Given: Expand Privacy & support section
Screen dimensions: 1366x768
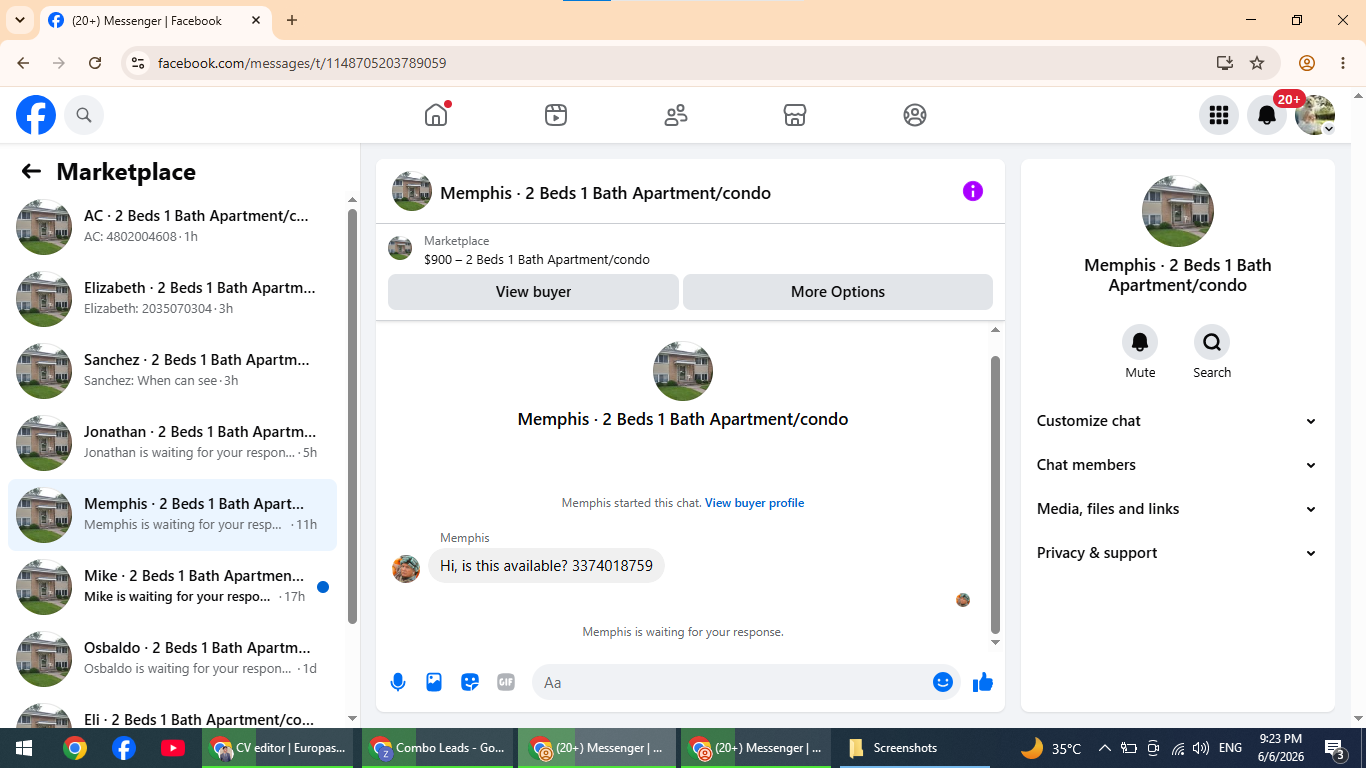Looking at the screenshot, I should coord(1177,553).
